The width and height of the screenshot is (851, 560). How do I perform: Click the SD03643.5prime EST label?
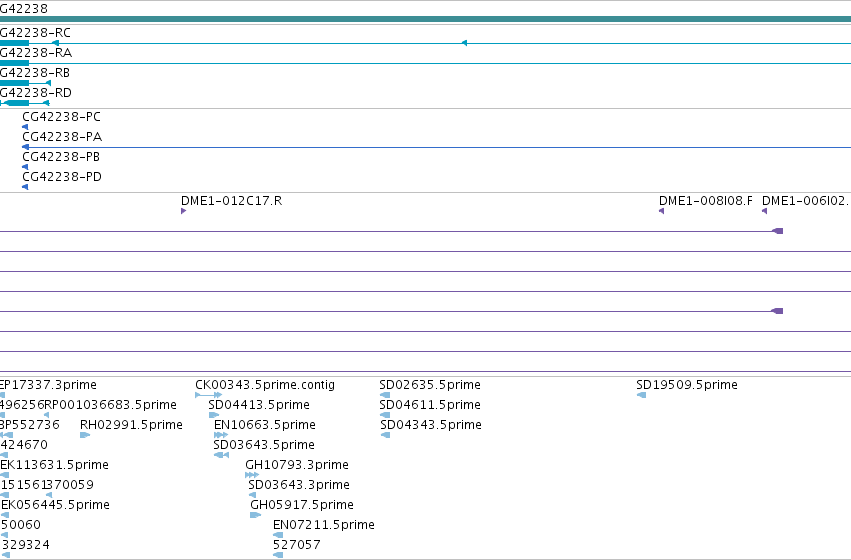click(x=264, y=445)
